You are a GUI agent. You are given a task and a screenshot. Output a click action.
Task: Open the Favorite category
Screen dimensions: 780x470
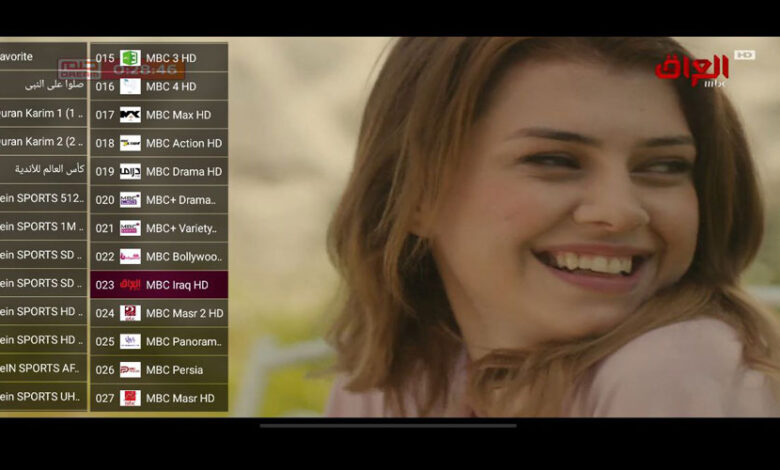(42, 57)
